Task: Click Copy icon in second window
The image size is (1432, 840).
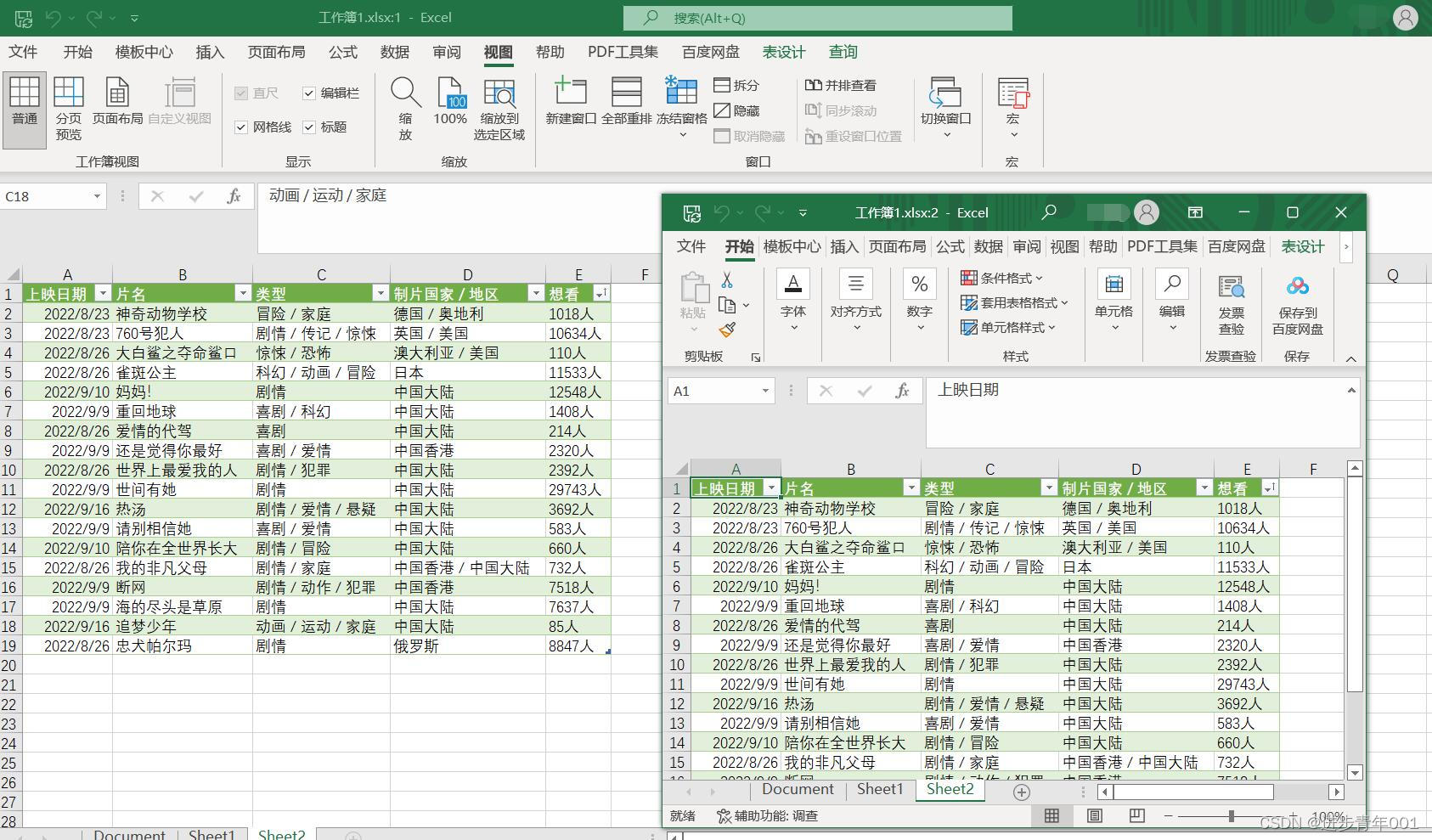Action: (727, 305)
